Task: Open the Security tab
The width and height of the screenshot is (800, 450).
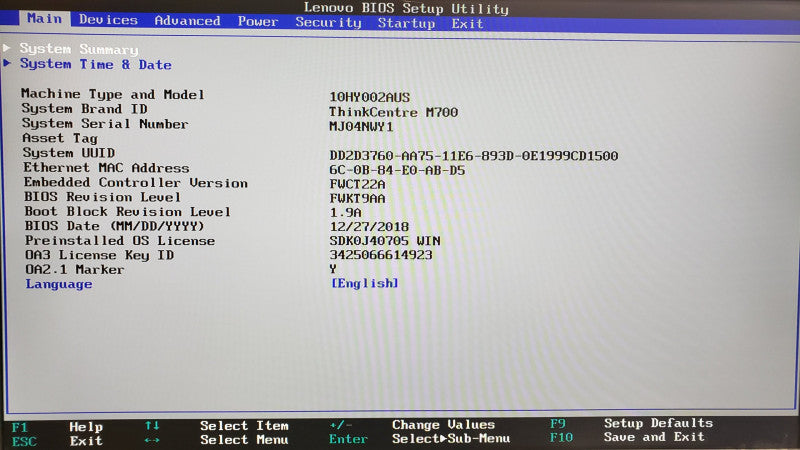Action: [x=328, y=22]
